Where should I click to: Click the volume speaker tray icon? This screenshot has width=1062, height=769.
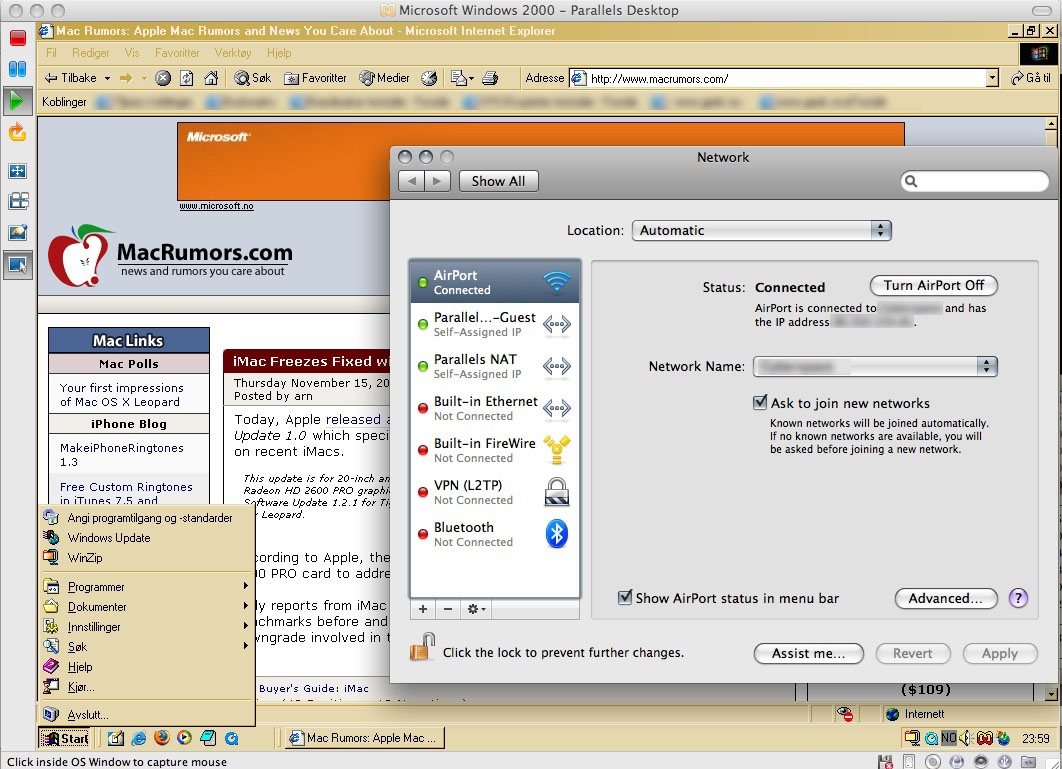coord(964,738)
